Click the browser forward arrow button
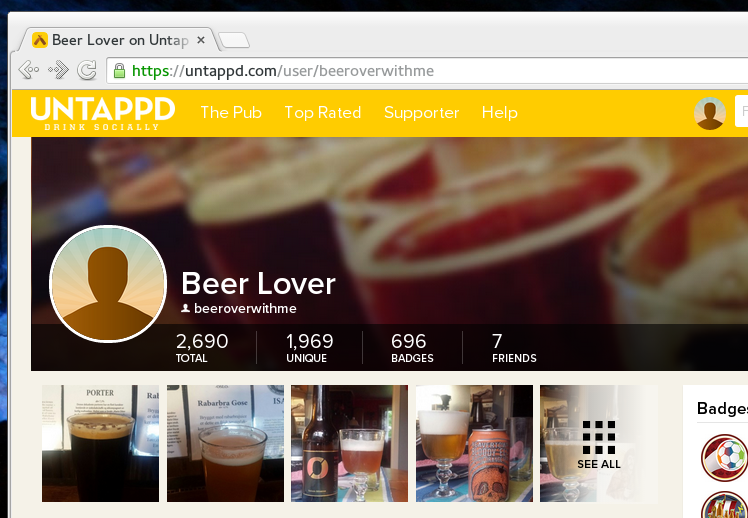Screen dimensions: 748x518 pyautogui.click(x=58, y=70)
